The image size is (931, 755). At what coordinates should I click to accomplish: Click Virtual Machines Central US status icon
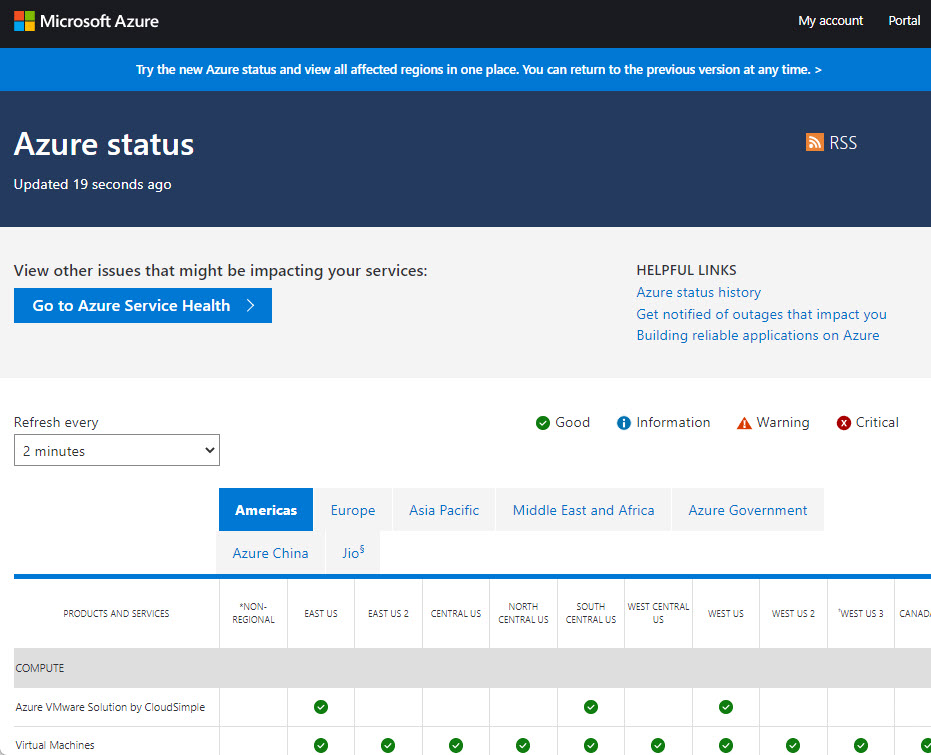[x=456, y=745]
